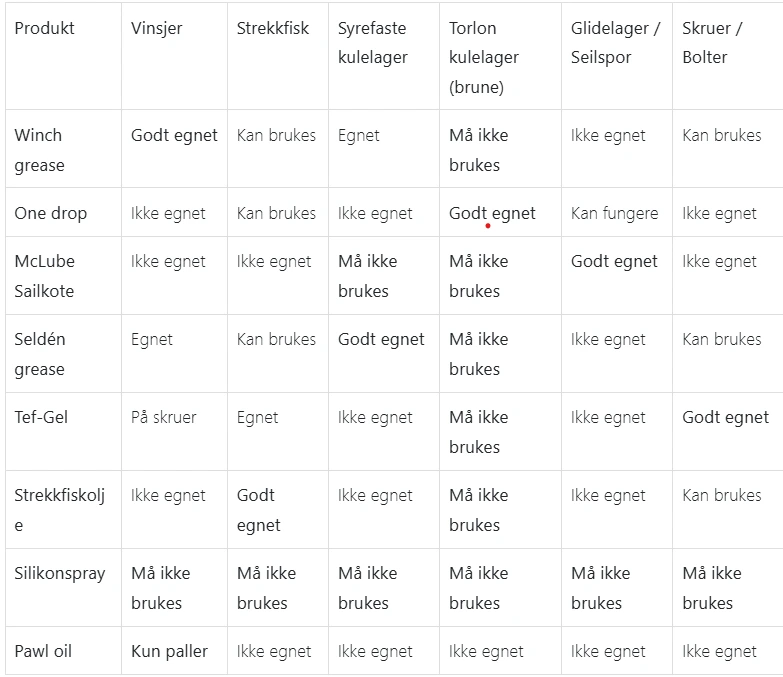This screenshot has width=783, height=677.
Task: Click the Produkt column header
Action: tap(44, 28)
